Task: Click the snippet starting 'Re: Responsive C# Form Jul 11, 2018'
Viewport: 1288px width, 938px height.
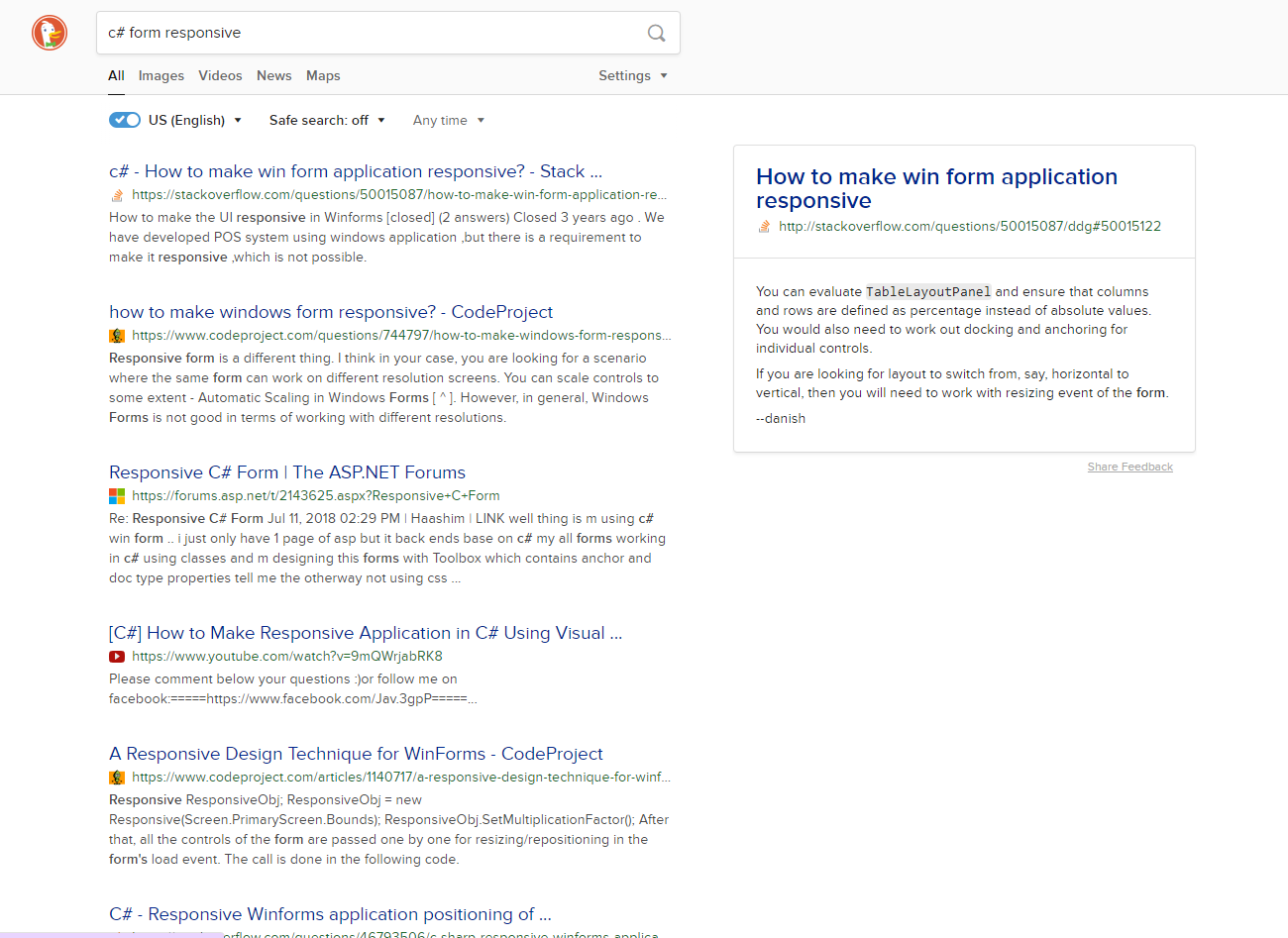Action: pos(387,548)
